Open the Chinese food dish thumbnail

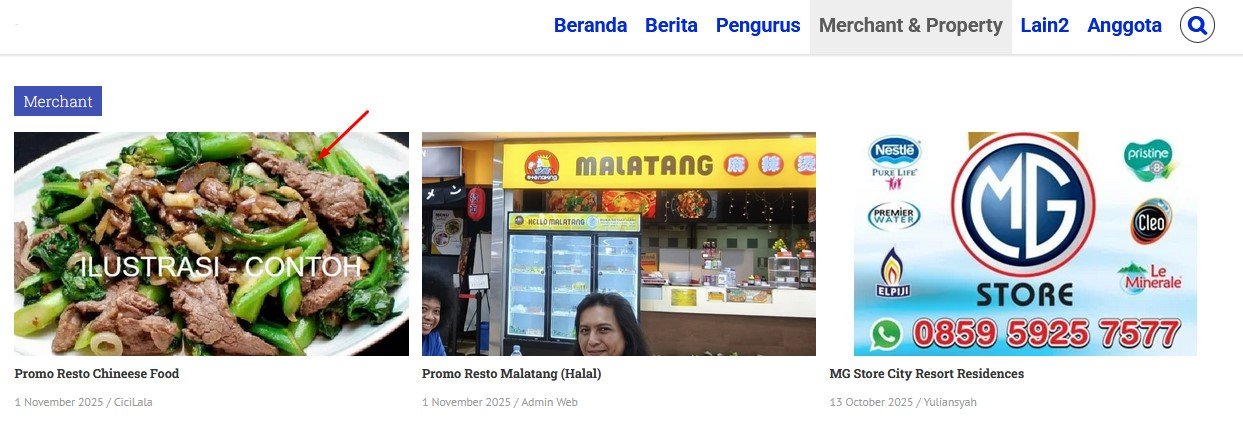pos(211,244)
